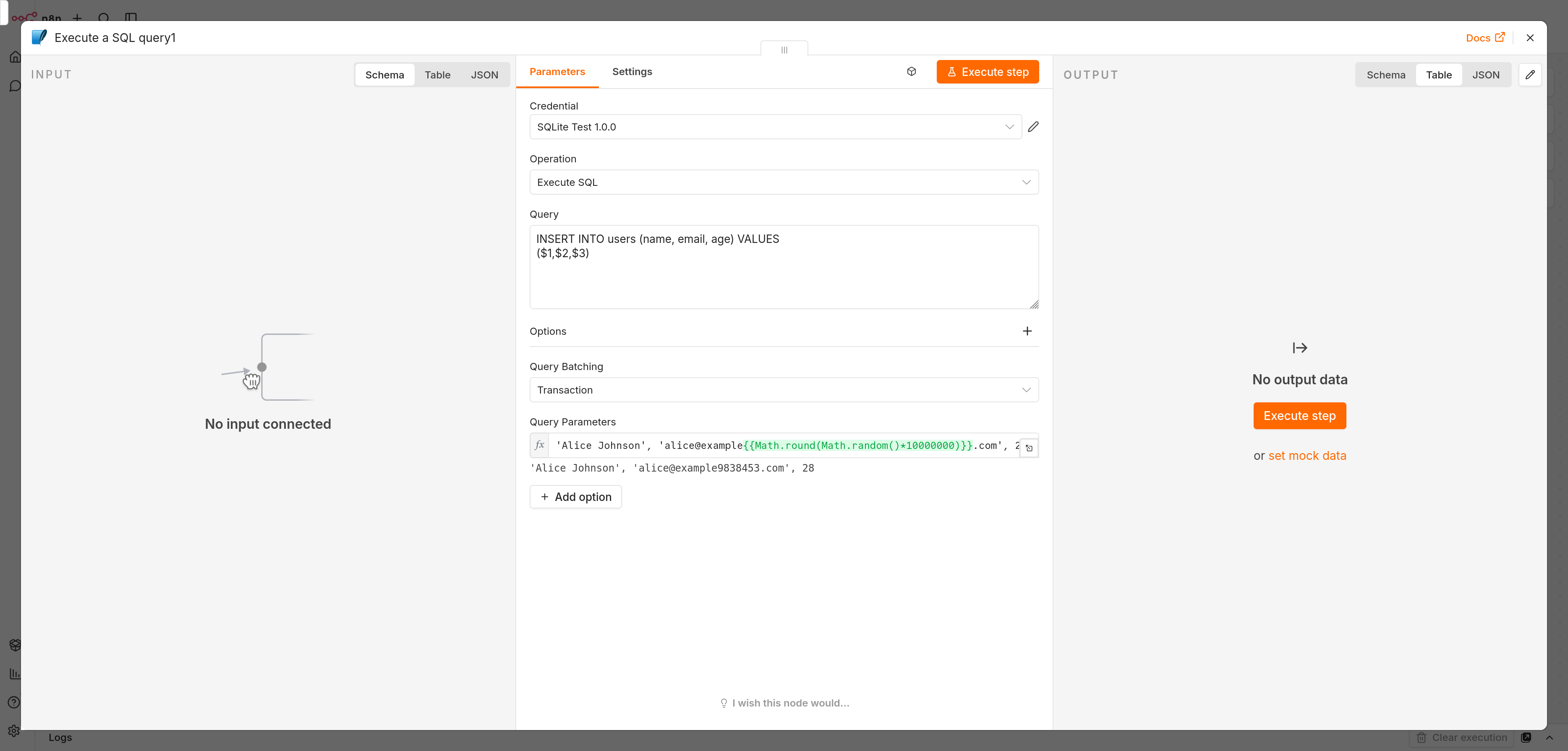Click the Logs label at bottom
Screen dimensions: 1568x751
click(60, 737)
